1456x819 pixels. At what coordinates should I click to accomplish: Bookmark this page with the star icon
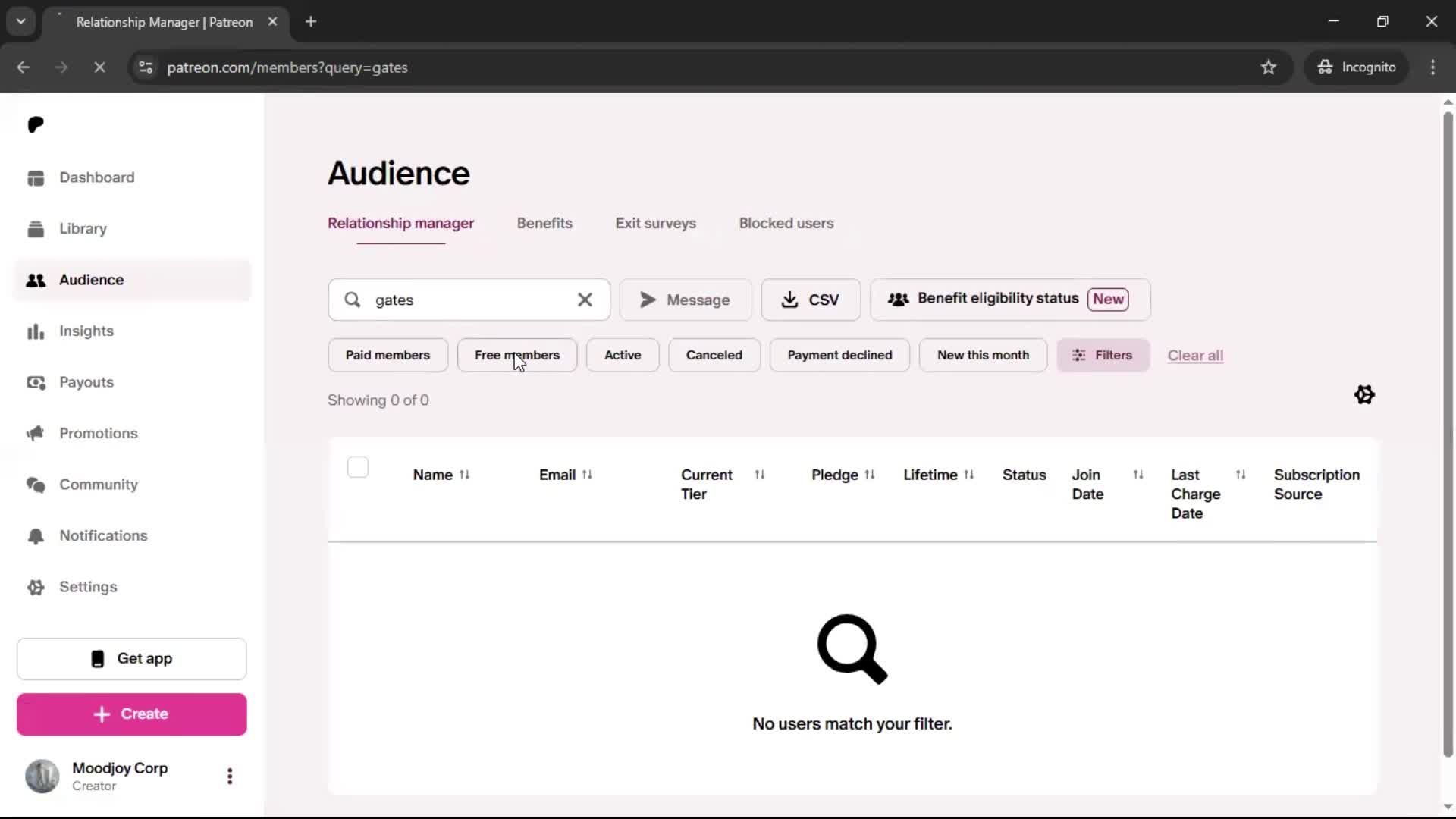coord(1269,67)
